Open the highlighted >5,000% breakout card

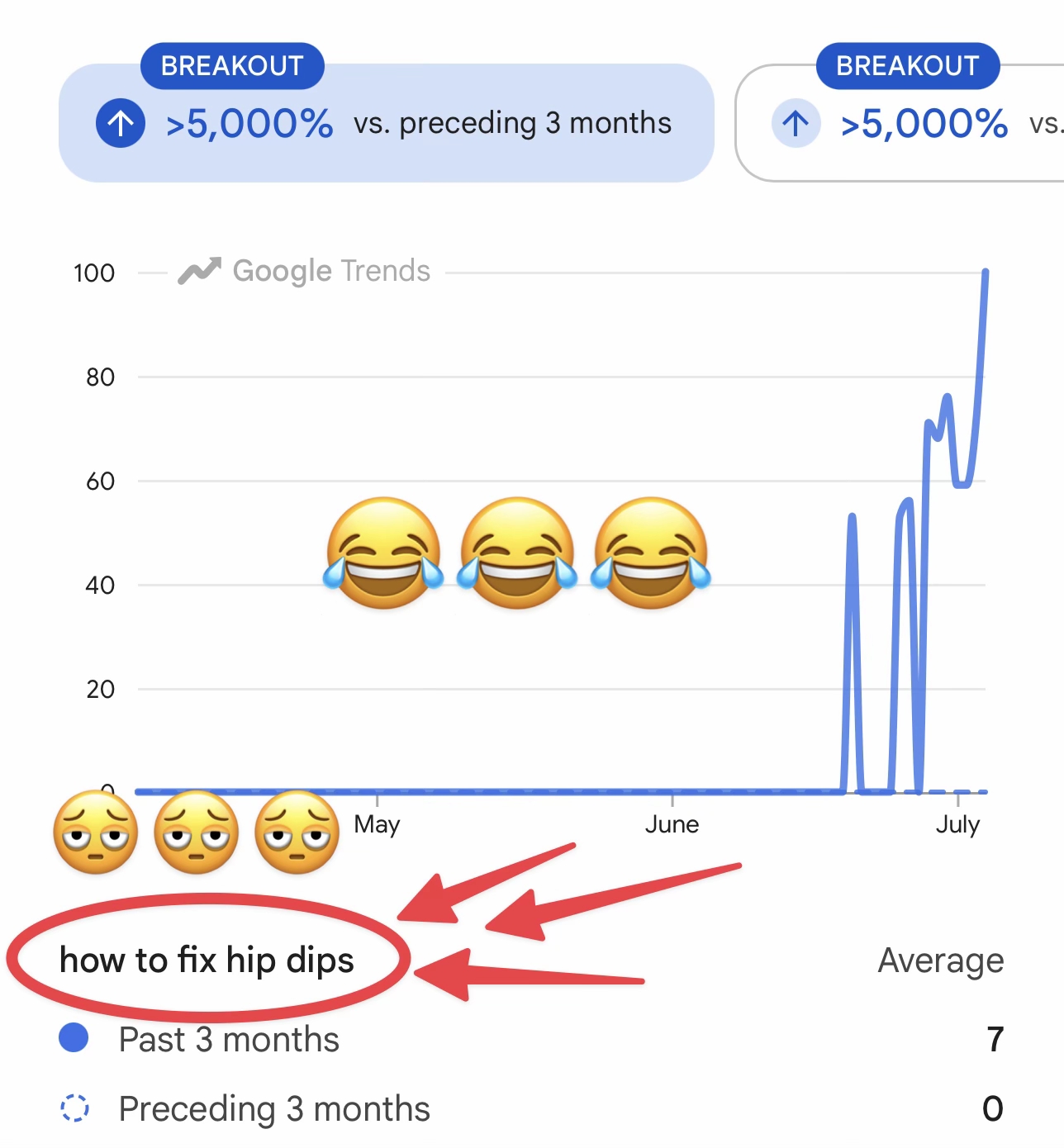click(387, 123)
